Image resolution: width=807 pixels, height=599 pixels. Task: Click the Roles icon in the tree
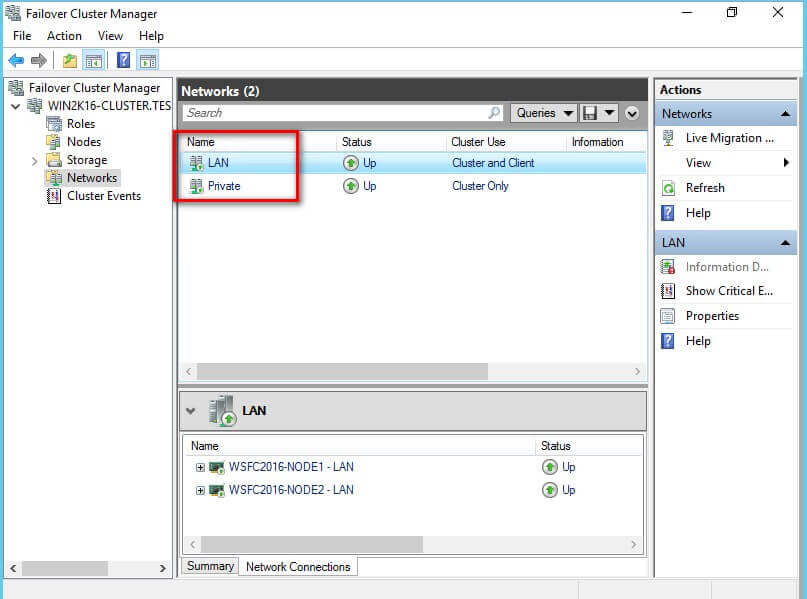(x=54, y=124)
